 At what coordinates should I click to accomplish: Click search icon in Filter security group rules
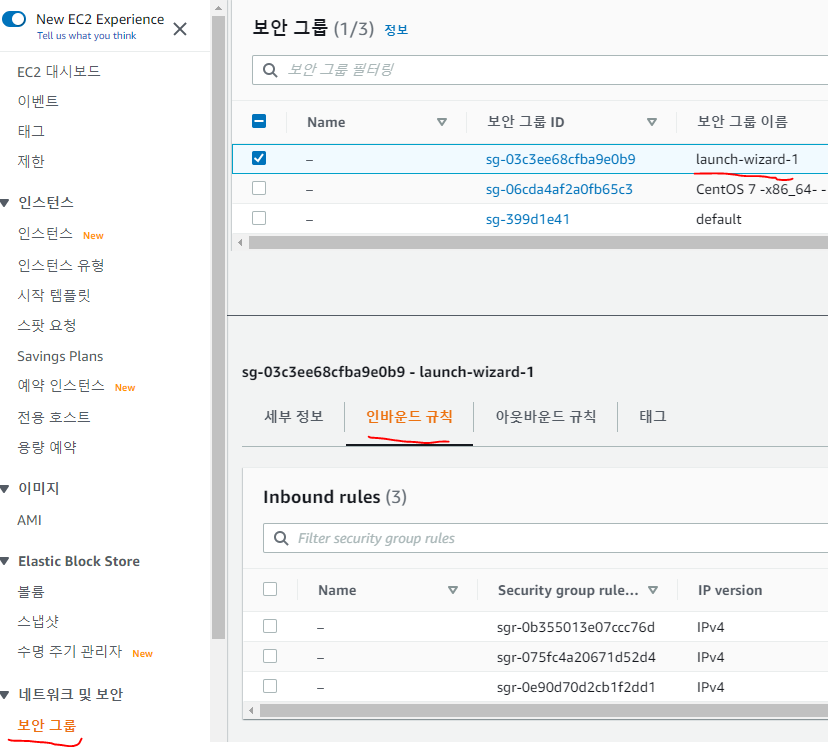(281, 538)
